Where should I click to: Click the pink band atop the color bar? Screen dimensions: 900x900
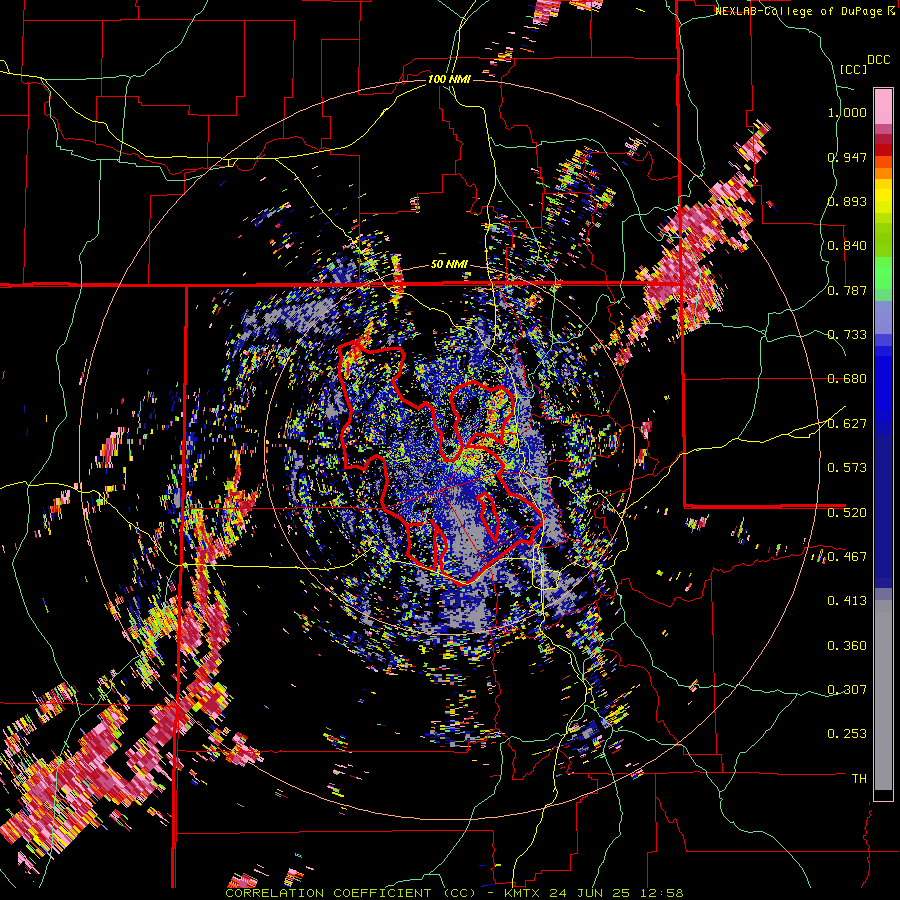point(883,106)
